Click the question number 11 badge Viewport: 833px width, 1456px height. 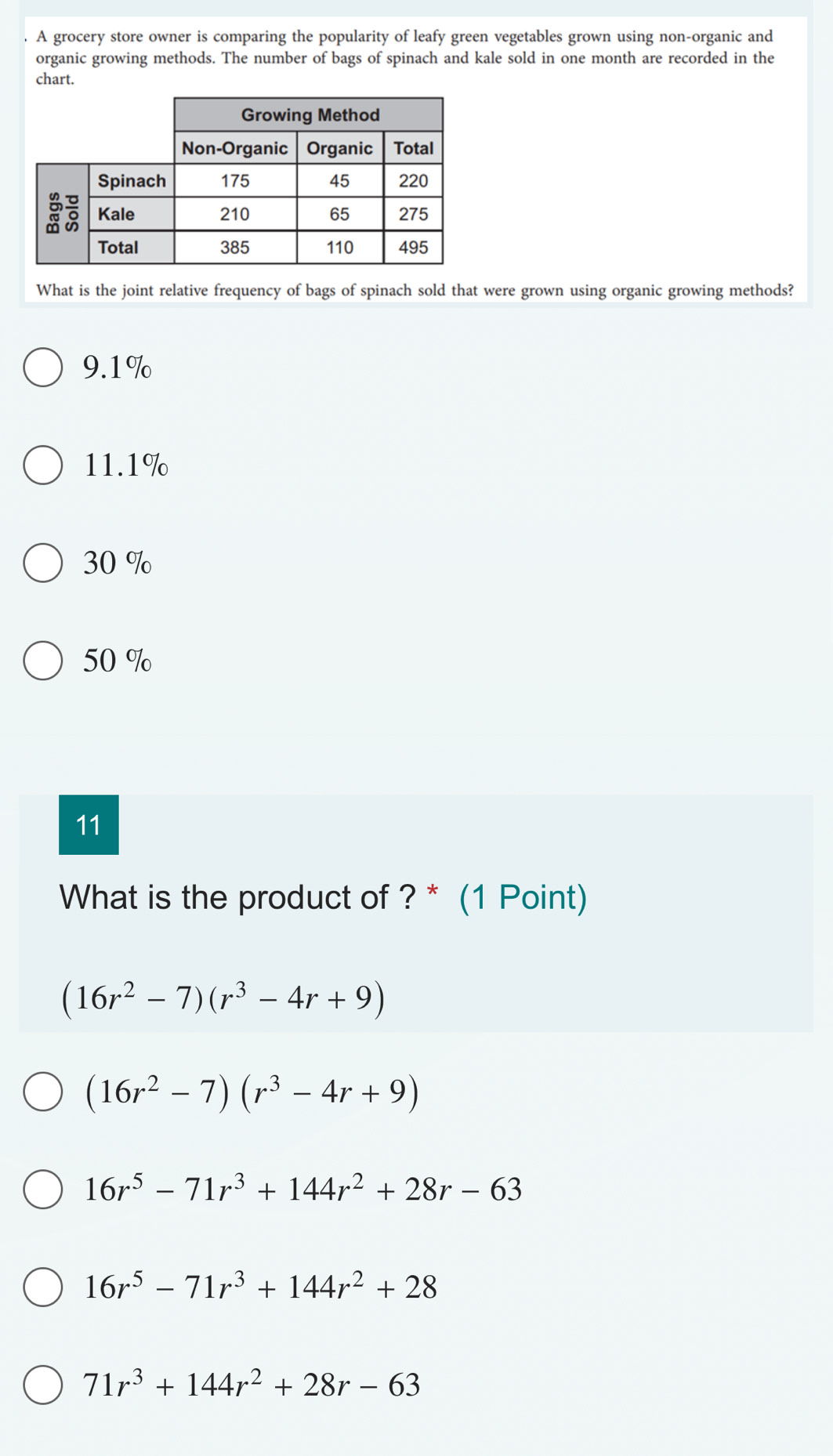pos(89,824)
